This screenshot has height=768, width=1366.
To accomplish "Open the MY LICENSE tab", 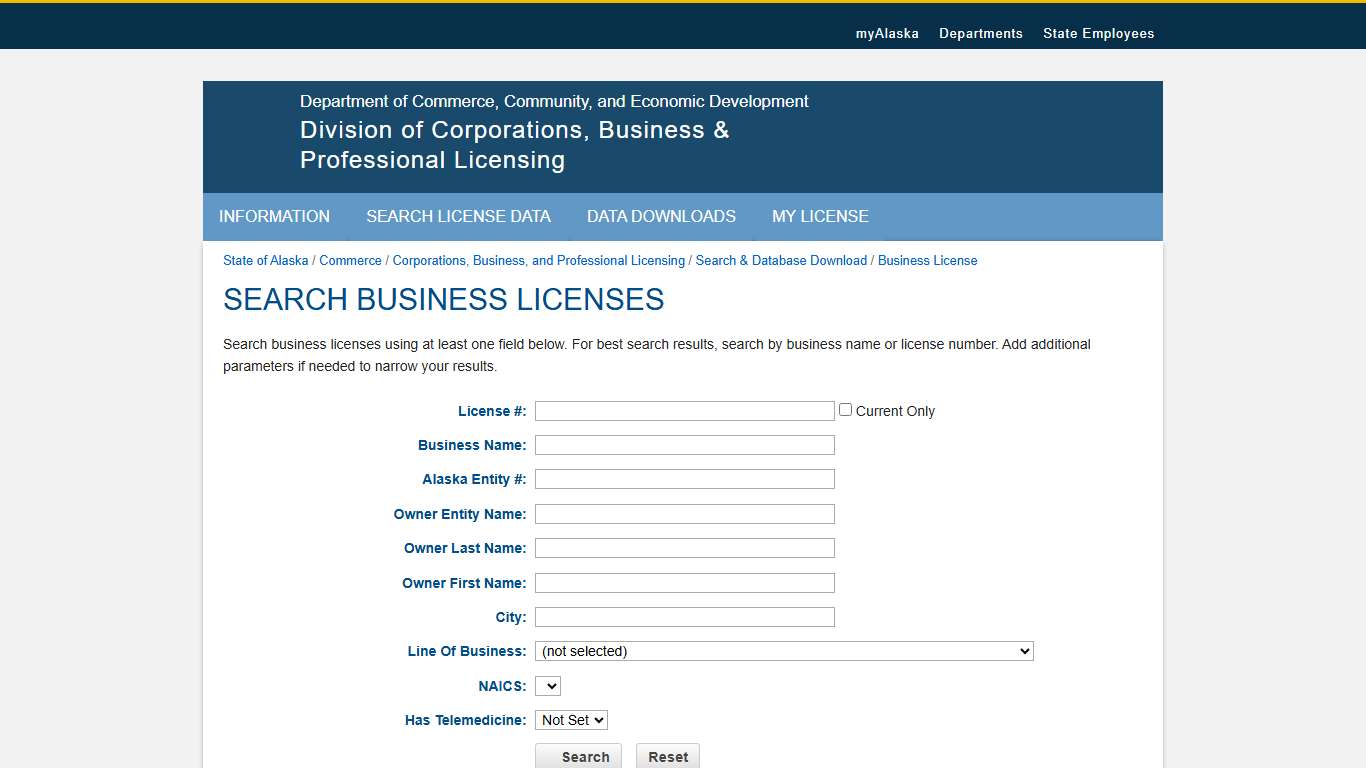I will click(x=820, y=217).
